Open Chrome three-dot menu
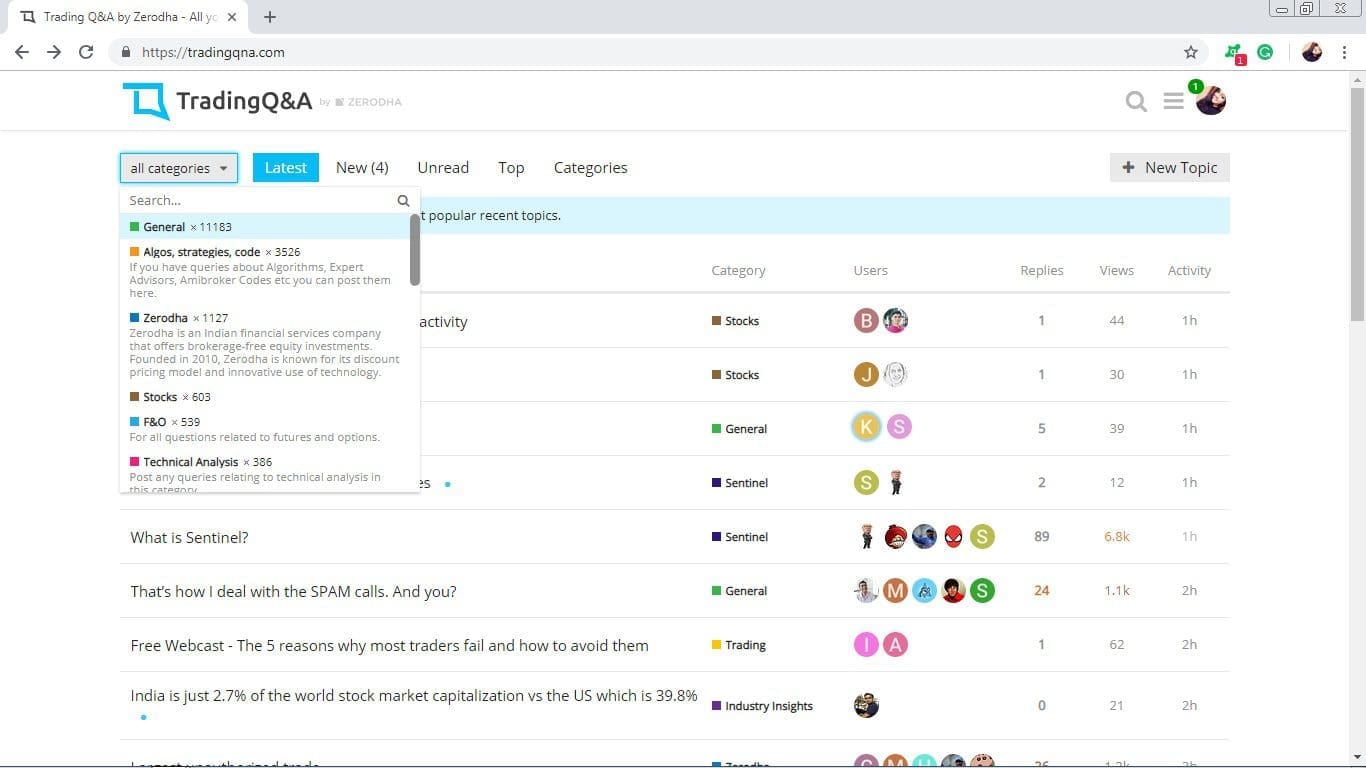This screenshot has height=768, width=1366. (1346, 52)
